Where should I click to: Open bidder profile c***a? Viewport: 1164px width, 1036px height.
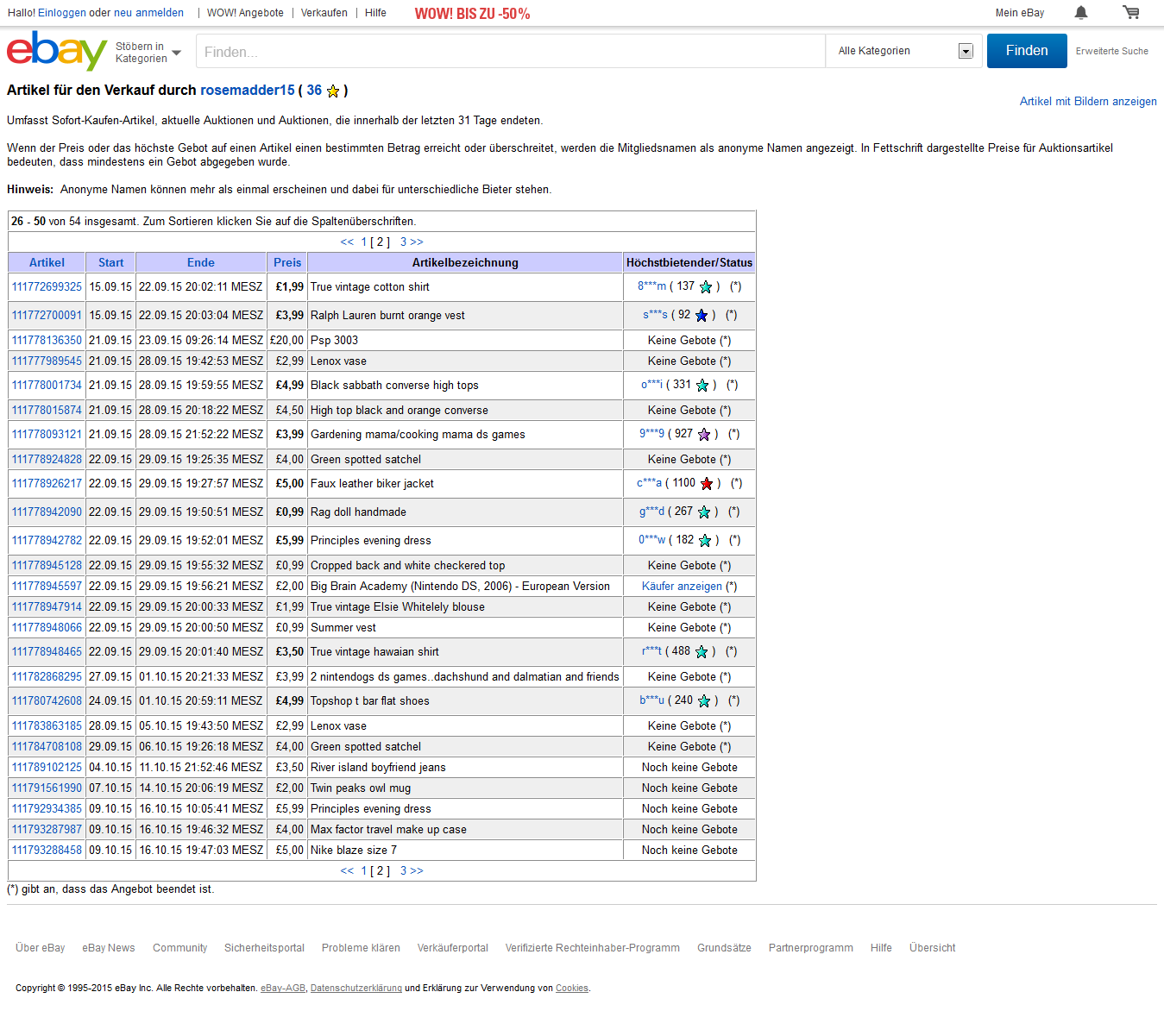[649, 483]
